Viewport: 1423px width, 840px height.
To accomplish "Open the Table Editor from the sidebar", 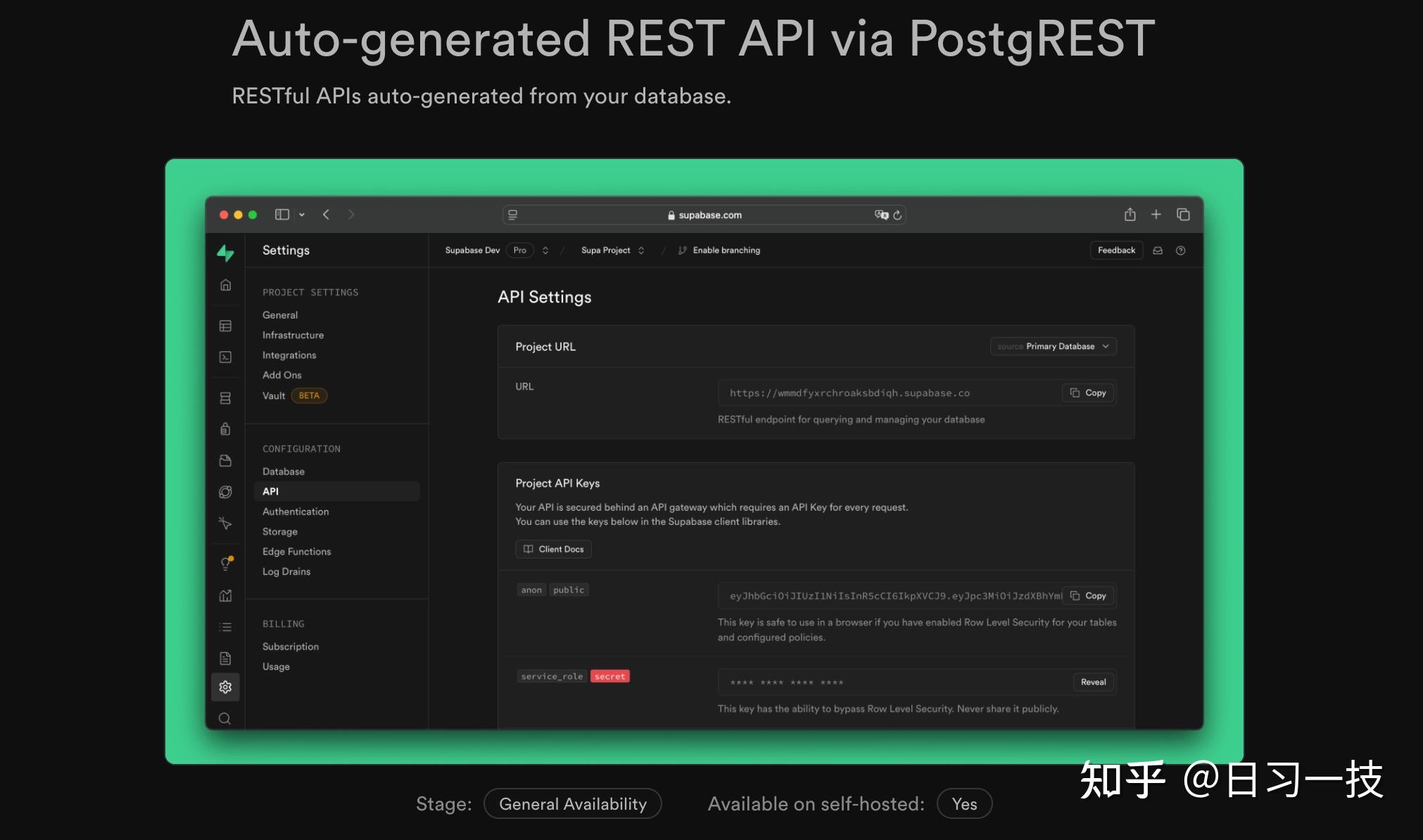I will pos(225,325).
